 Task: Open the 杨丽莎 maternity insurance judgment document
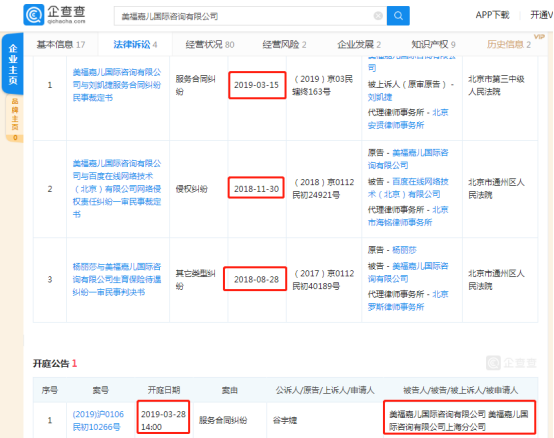coord(117,279)
